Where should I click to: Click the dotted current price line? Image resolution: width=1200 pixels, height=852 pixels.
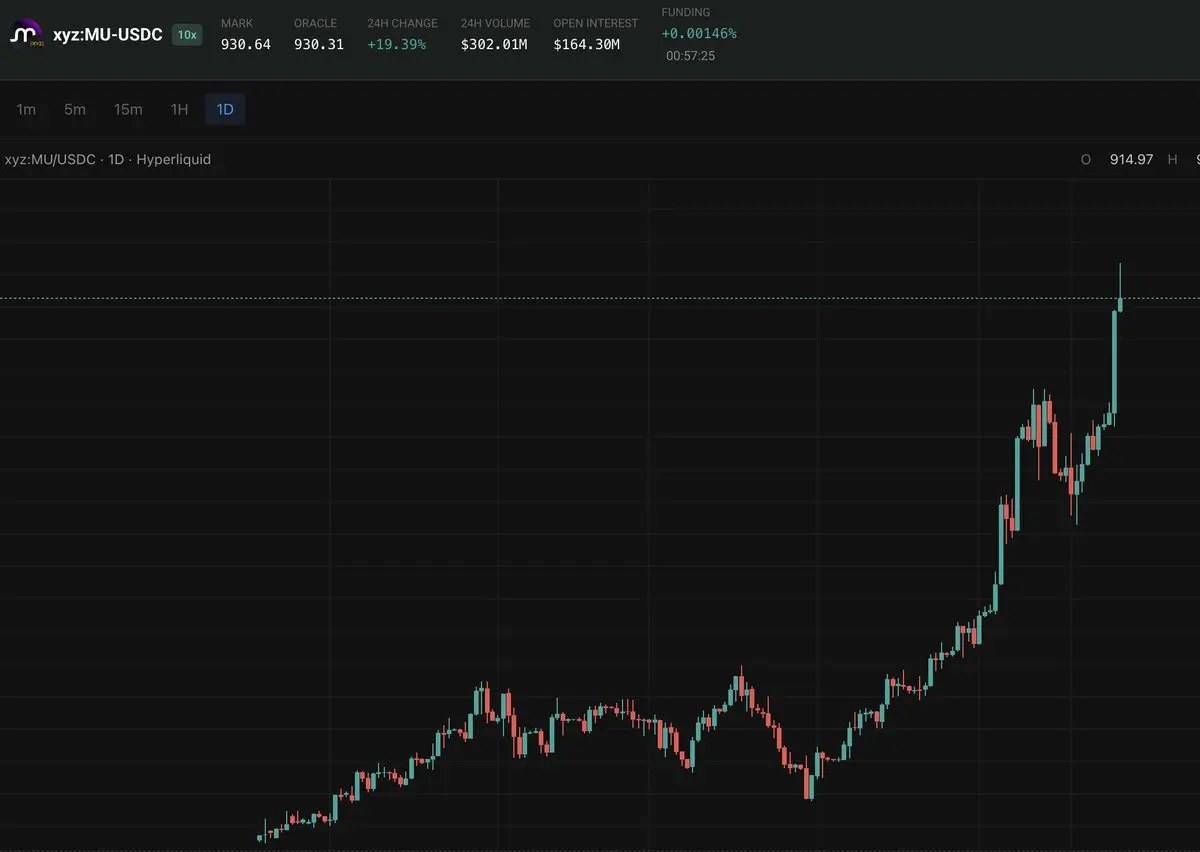600,298
